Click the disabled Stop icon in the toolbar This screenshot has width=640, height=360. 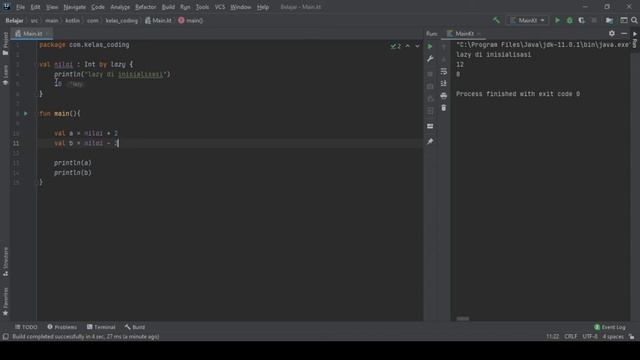click(594, 20)
